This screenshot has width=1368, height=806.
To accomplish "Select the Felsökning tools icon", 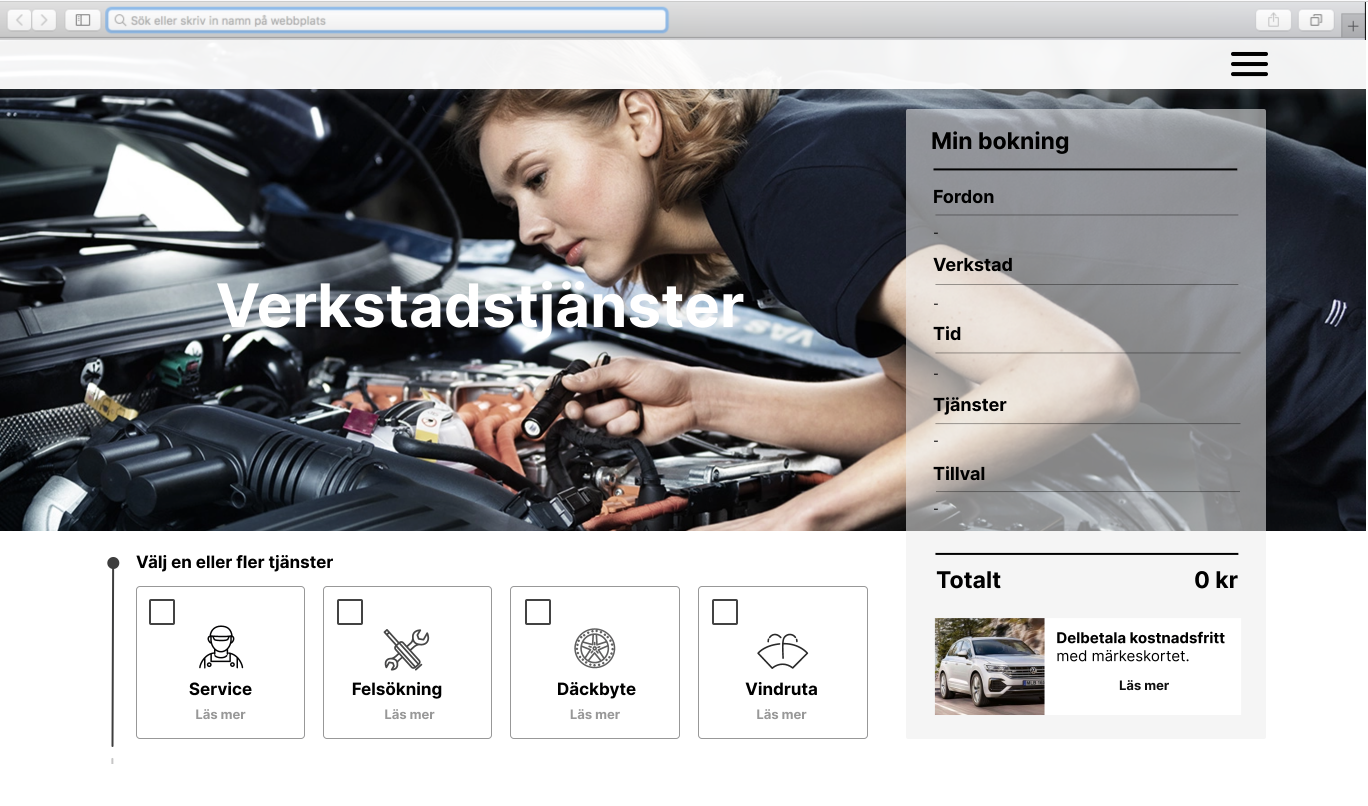I will click(407, 649).
